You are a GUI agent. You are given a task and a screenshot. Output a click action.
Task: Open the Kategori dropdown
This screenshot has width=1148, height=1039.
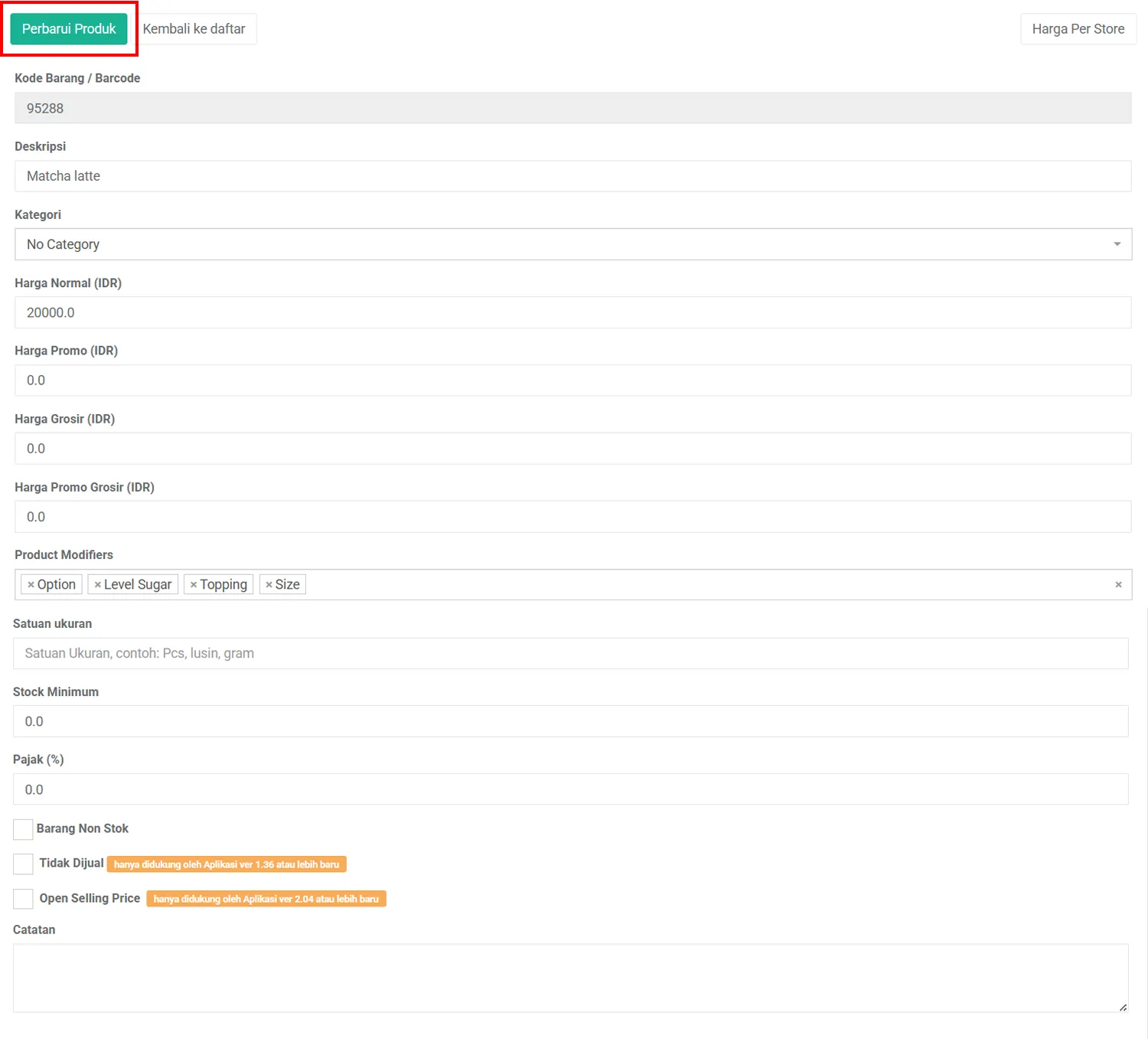(x=572, y=244)
